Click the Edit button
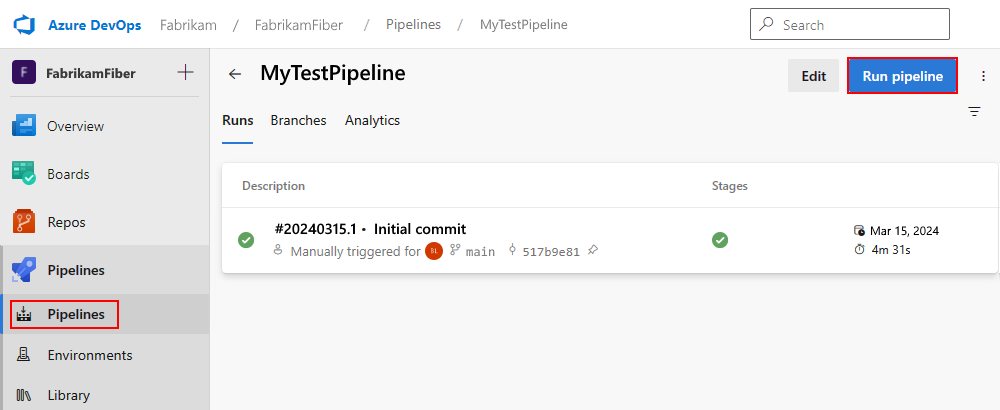The width and height of the screenshot is (1000, 410). 813,76
